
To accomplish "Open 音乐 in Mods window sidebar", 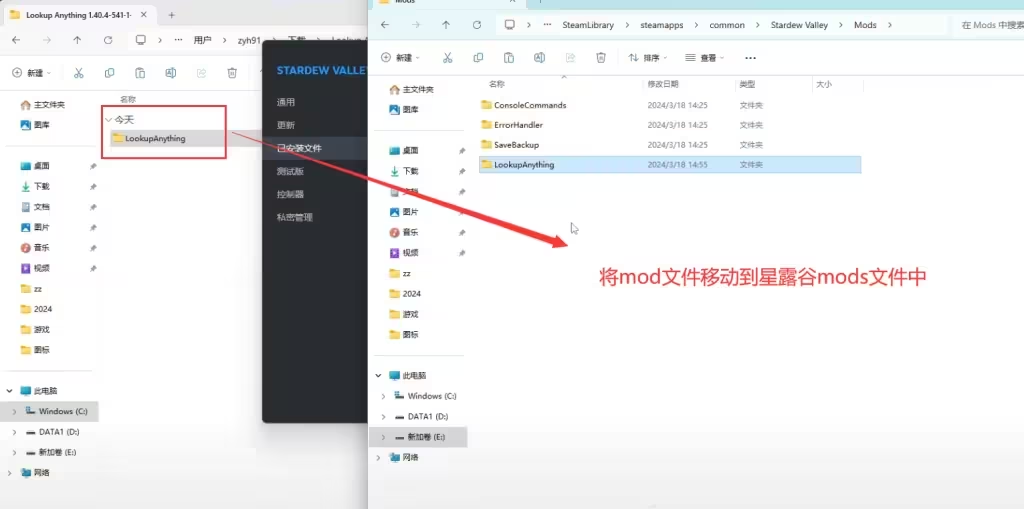I will point(404,232).
